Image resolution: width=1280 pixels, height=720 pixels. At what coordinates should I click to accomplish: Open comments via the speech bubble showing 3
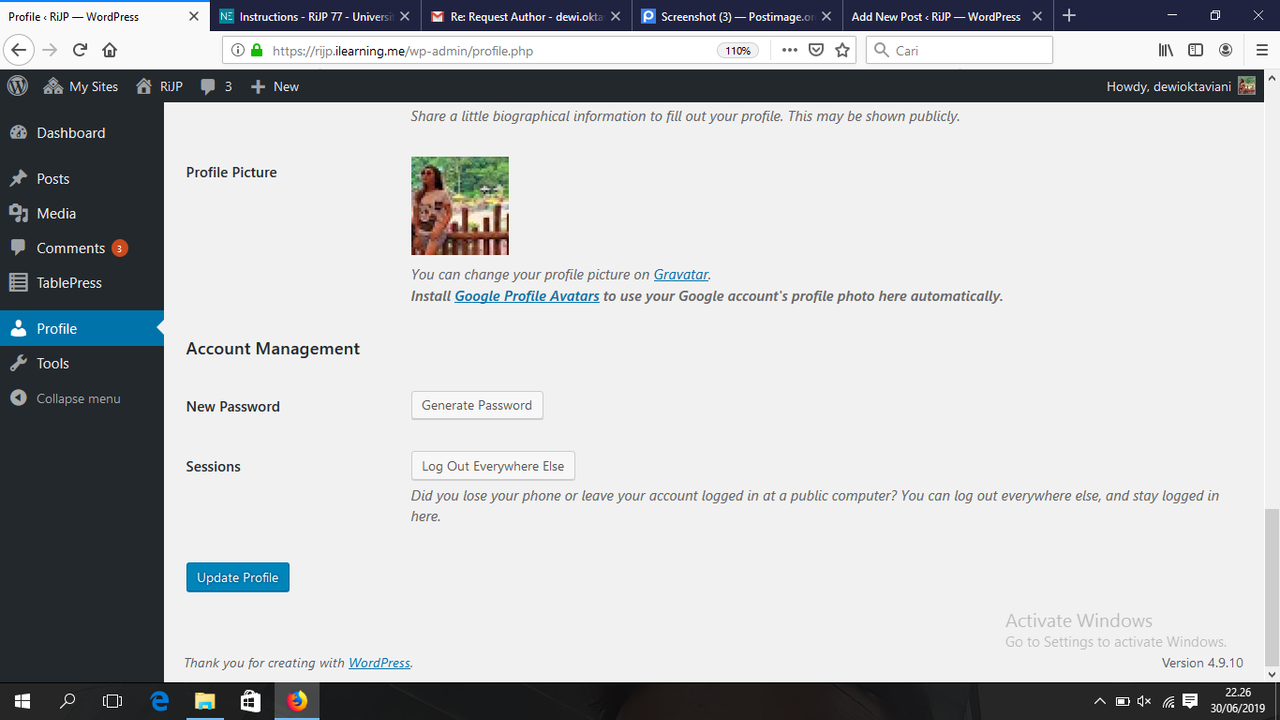pos(215,86)
